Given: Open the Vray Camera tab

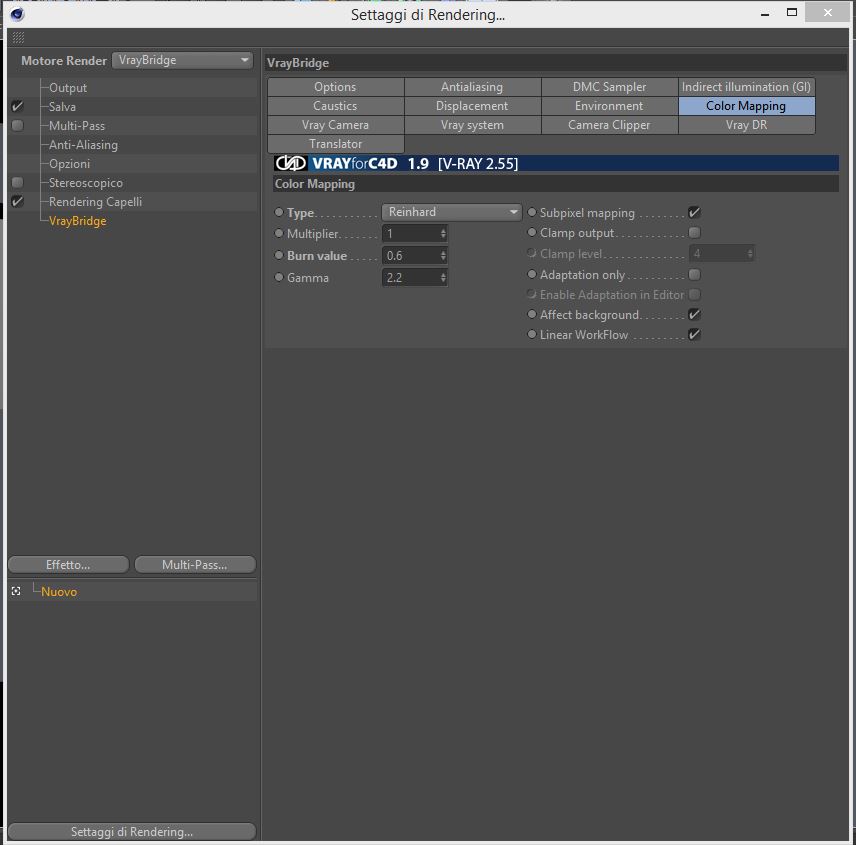Looking at the screenshot, I should tap(336, 125).
